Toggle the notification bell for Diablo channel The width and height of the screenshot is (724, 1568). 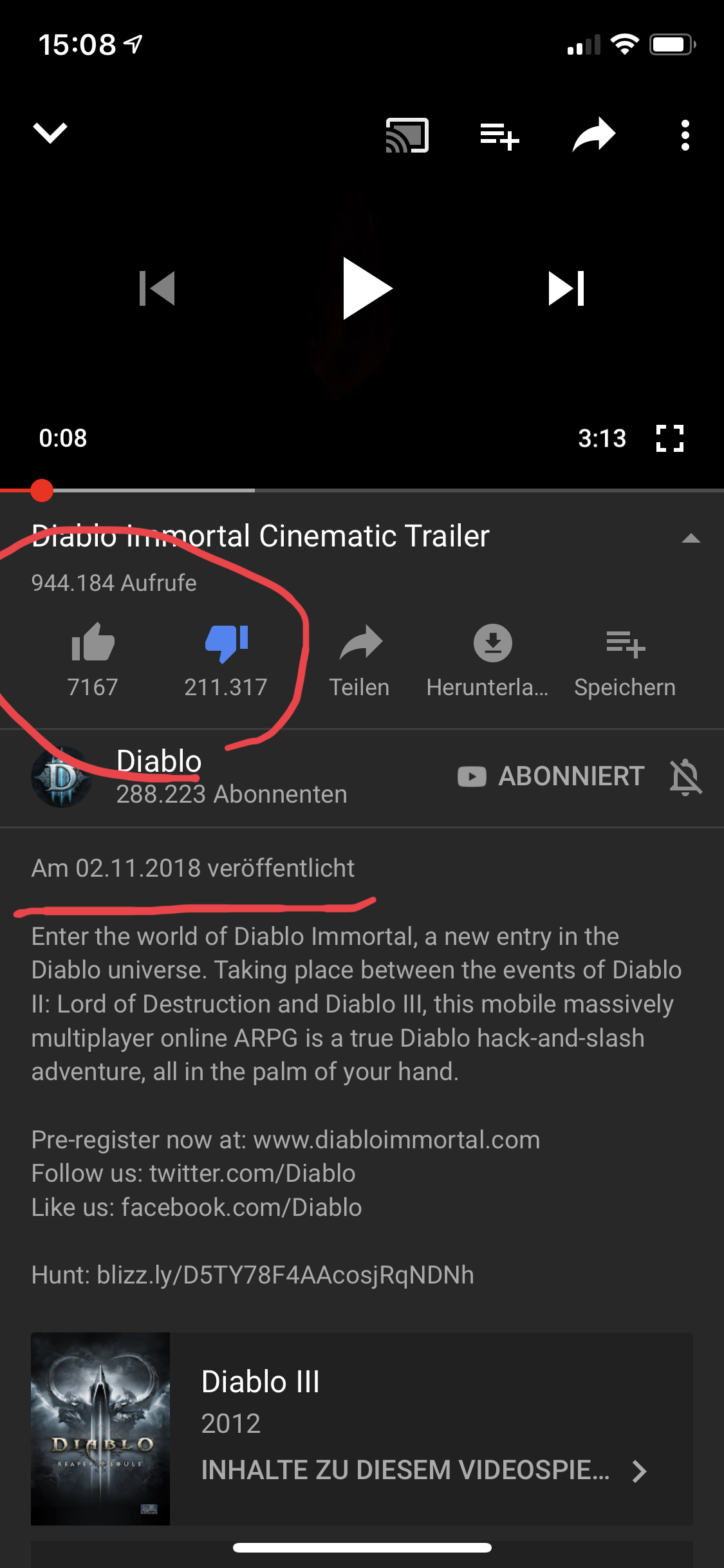pos(685,777)
